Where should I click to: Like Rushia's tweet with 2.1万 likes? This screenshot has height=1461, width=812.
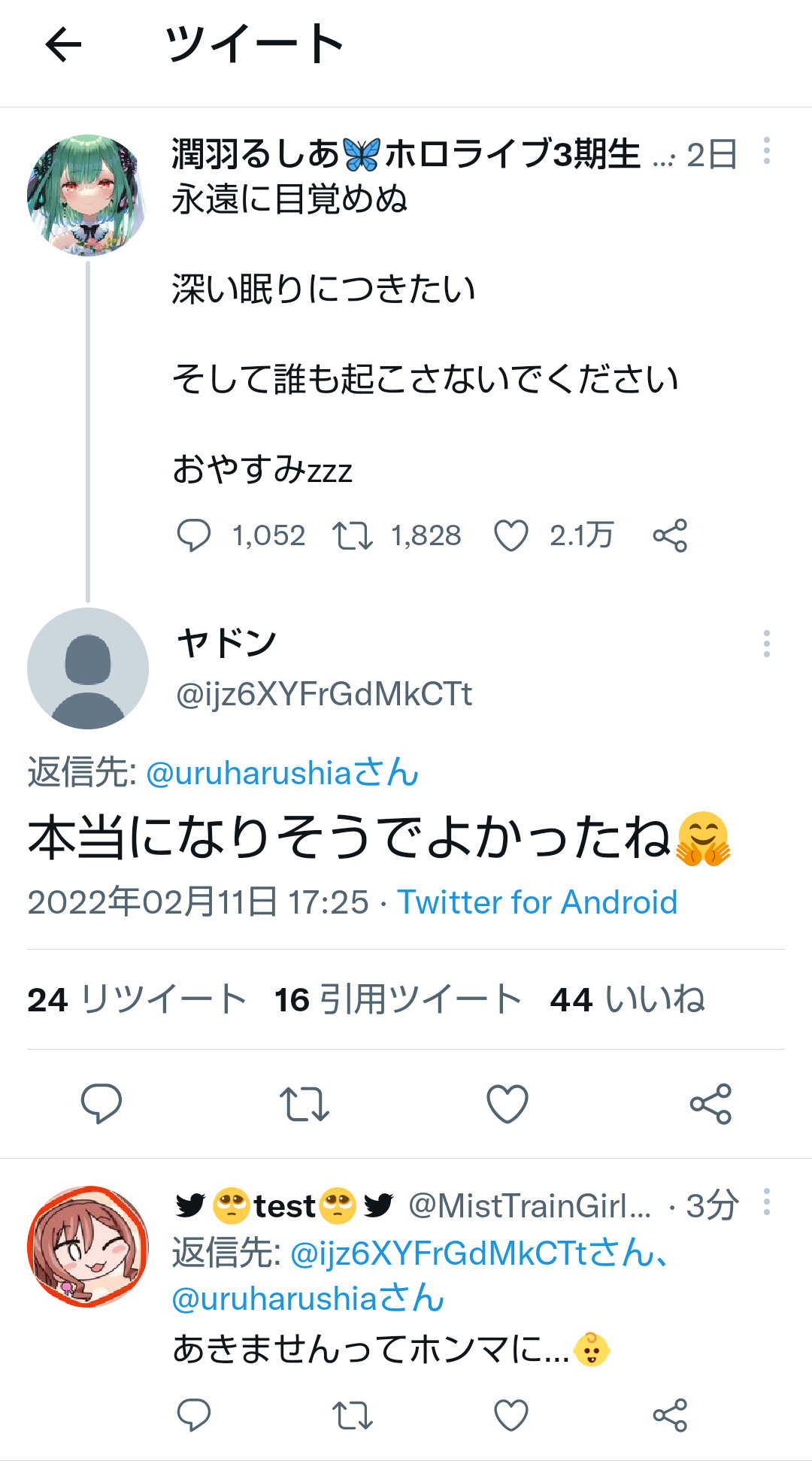click(511, 535)
